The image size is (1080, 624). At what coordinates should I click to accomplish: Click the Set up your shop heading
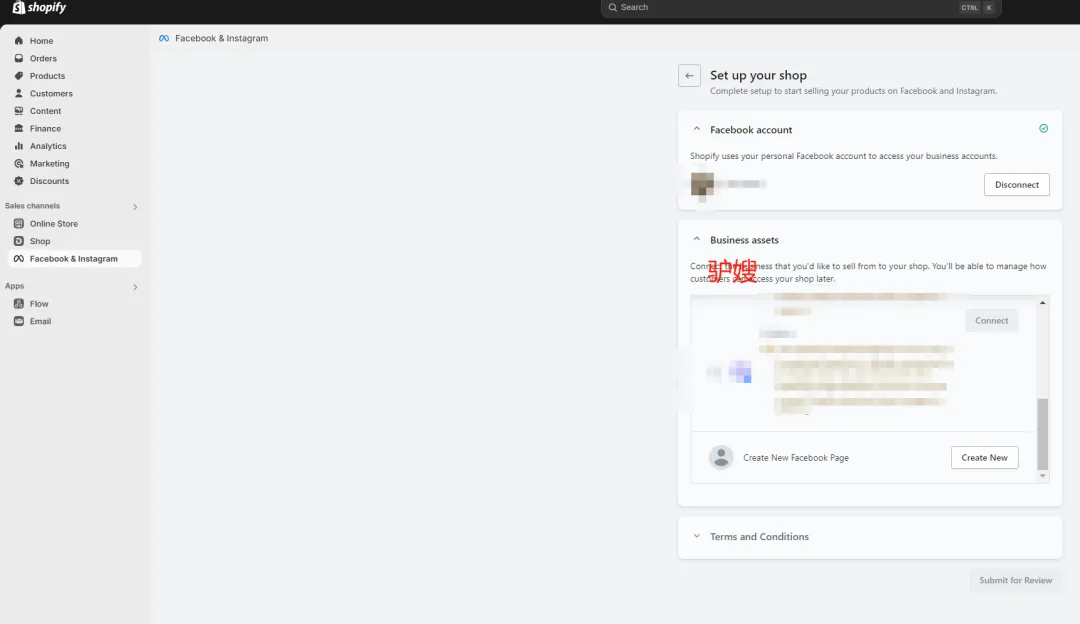758,75
